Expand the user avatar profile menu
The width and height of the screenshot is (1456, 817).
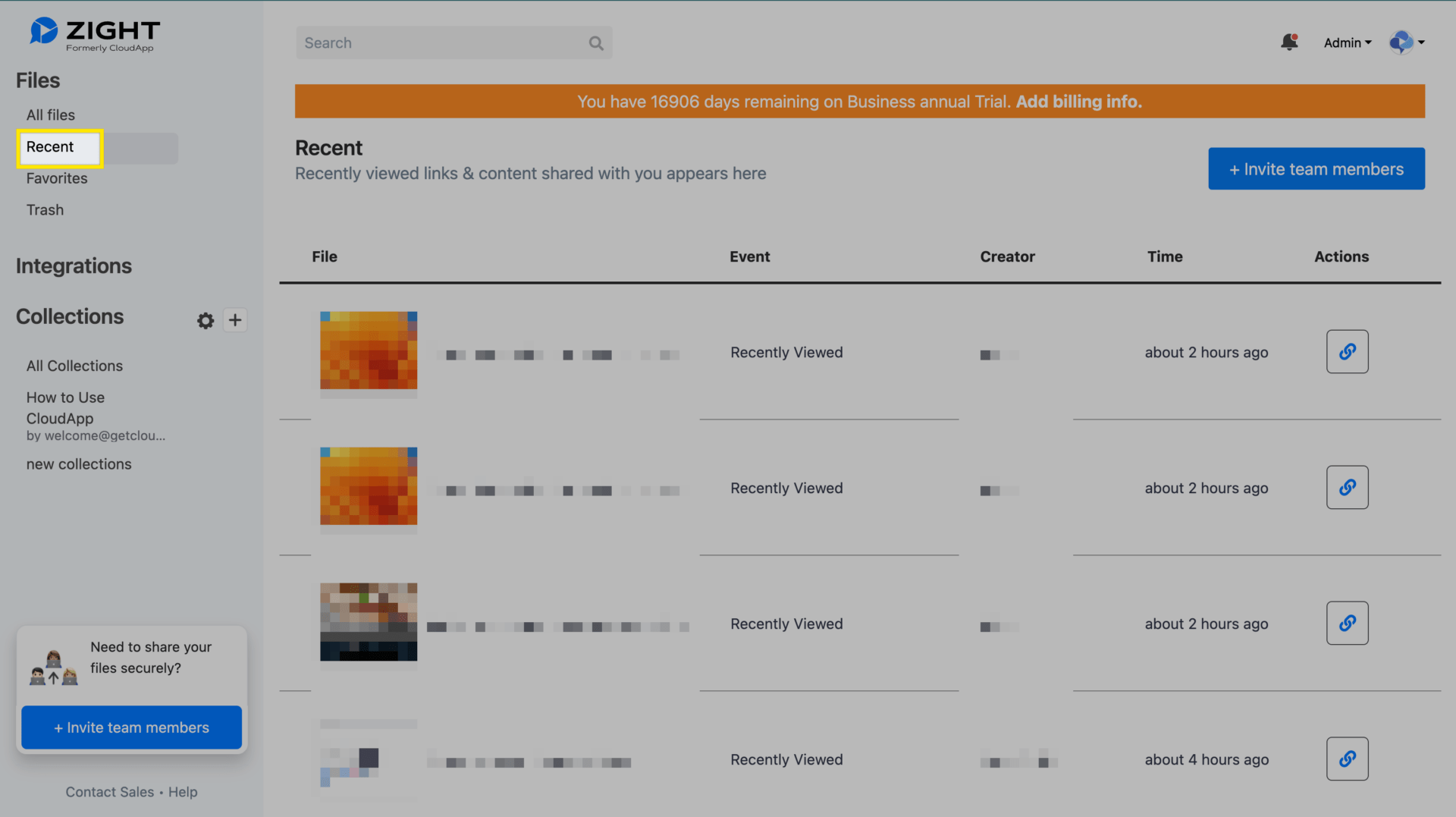(1407, 42)
